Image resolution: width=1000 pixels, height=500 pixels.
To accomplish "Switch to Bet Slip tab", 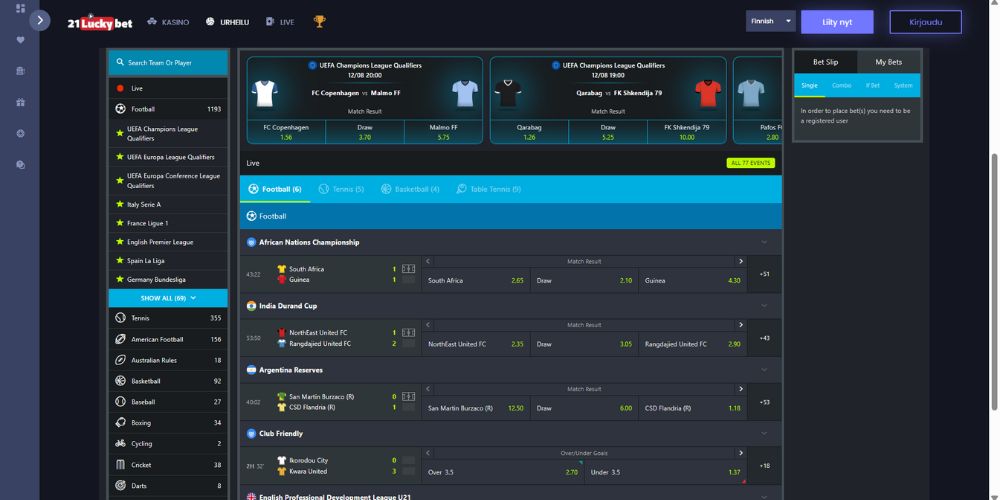I will (825, 62).
